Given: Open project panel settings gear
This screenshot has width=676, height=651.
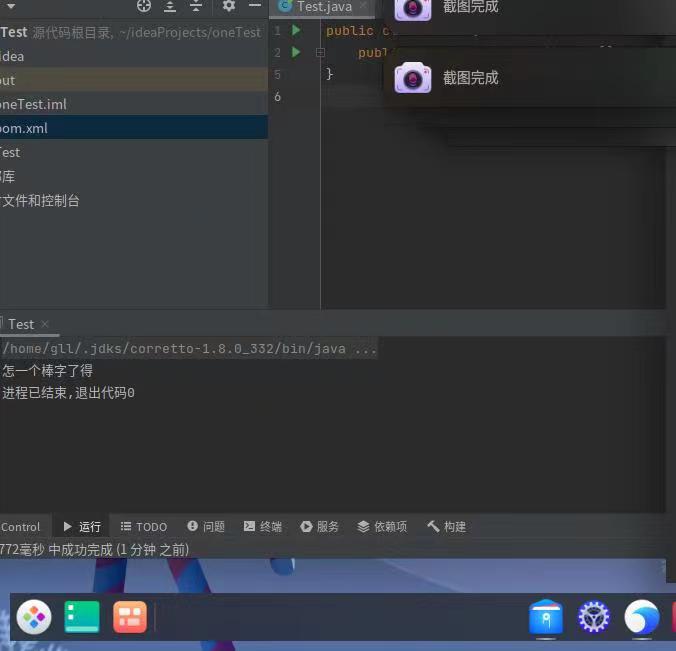Looking at the screenshot, I should [228, 6].
